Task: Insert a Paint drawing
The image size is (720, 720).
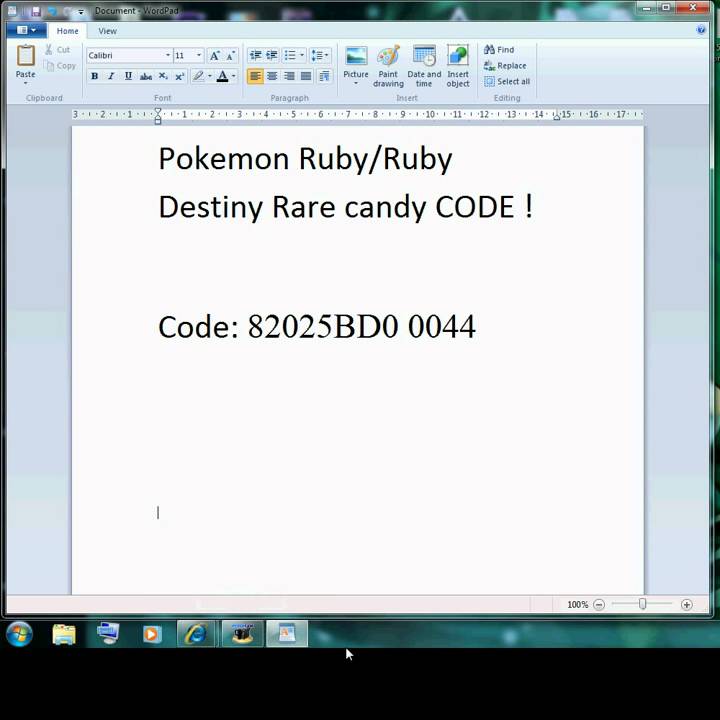Action: (388, 66)
